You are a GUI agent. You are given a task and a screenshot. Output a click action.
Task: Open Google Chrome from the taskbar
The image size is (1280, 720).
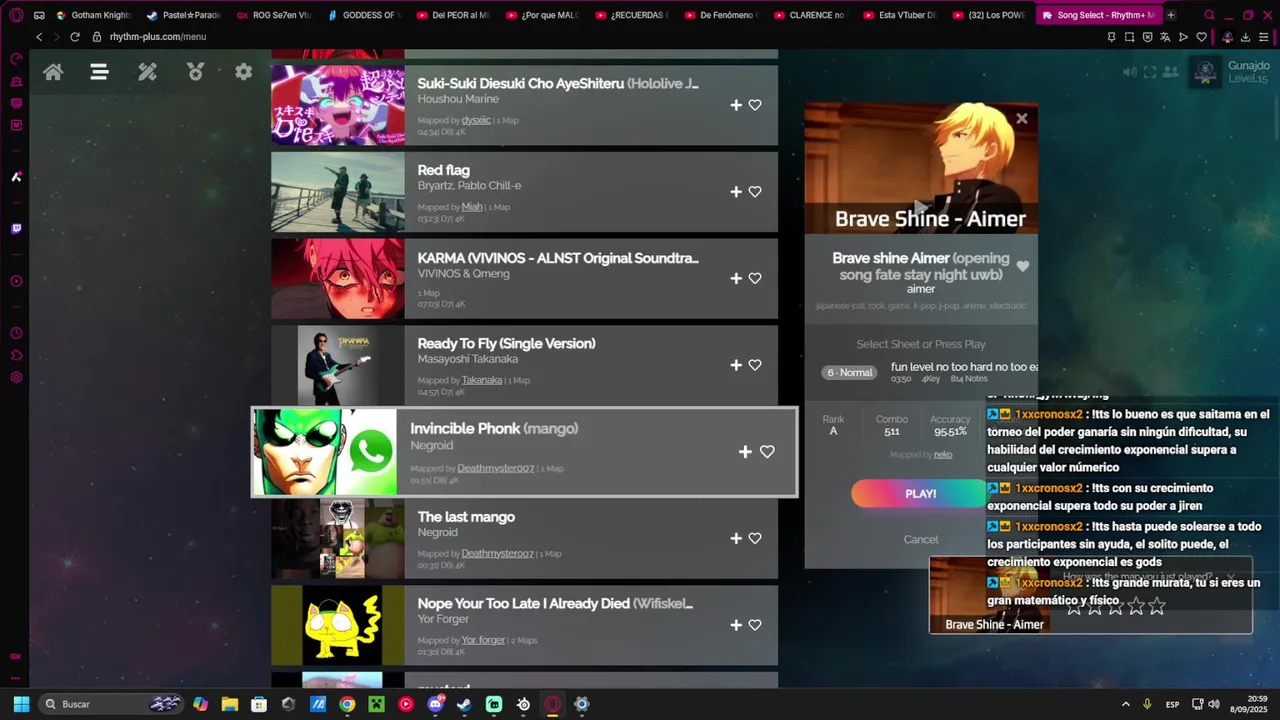pyautogui.click(x=347, y=704)
